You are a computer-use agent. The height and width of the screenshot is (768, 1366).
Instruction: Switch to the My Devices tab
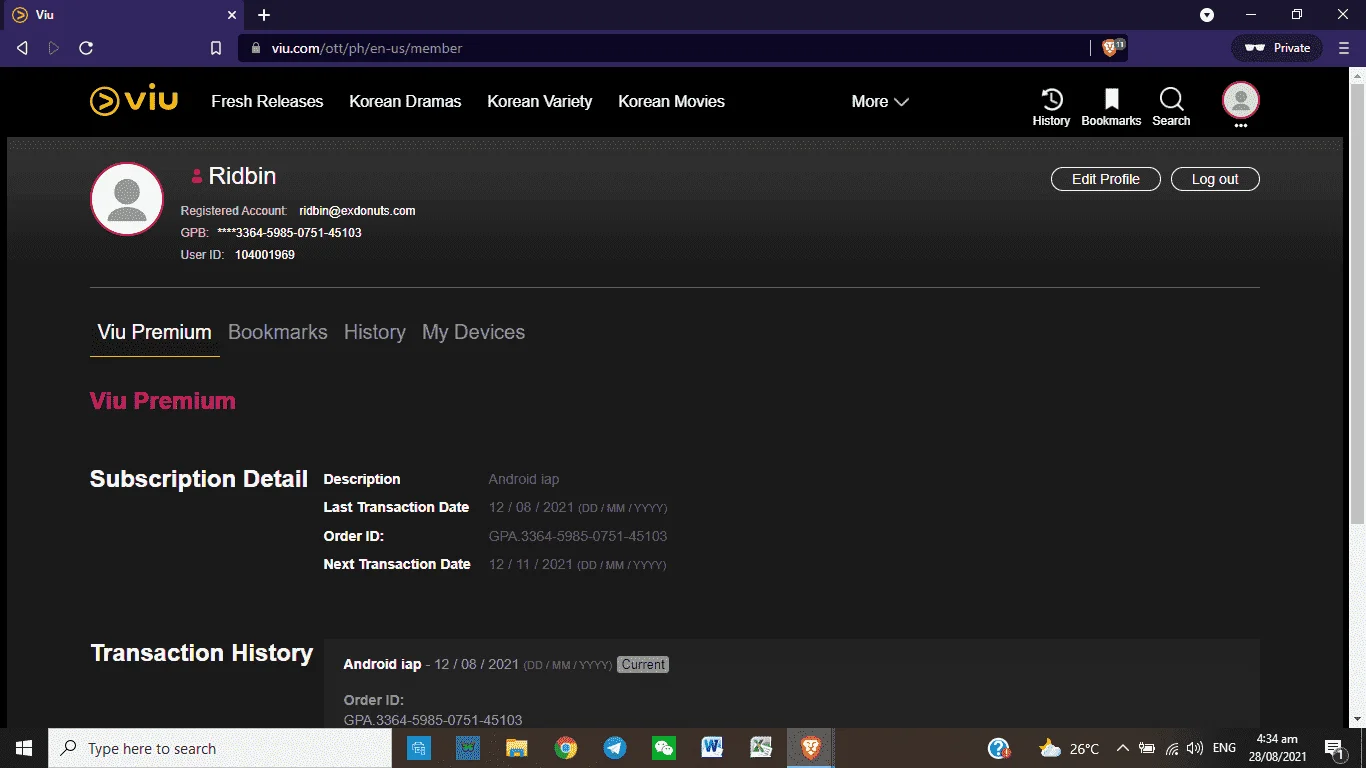click(473, 332)
